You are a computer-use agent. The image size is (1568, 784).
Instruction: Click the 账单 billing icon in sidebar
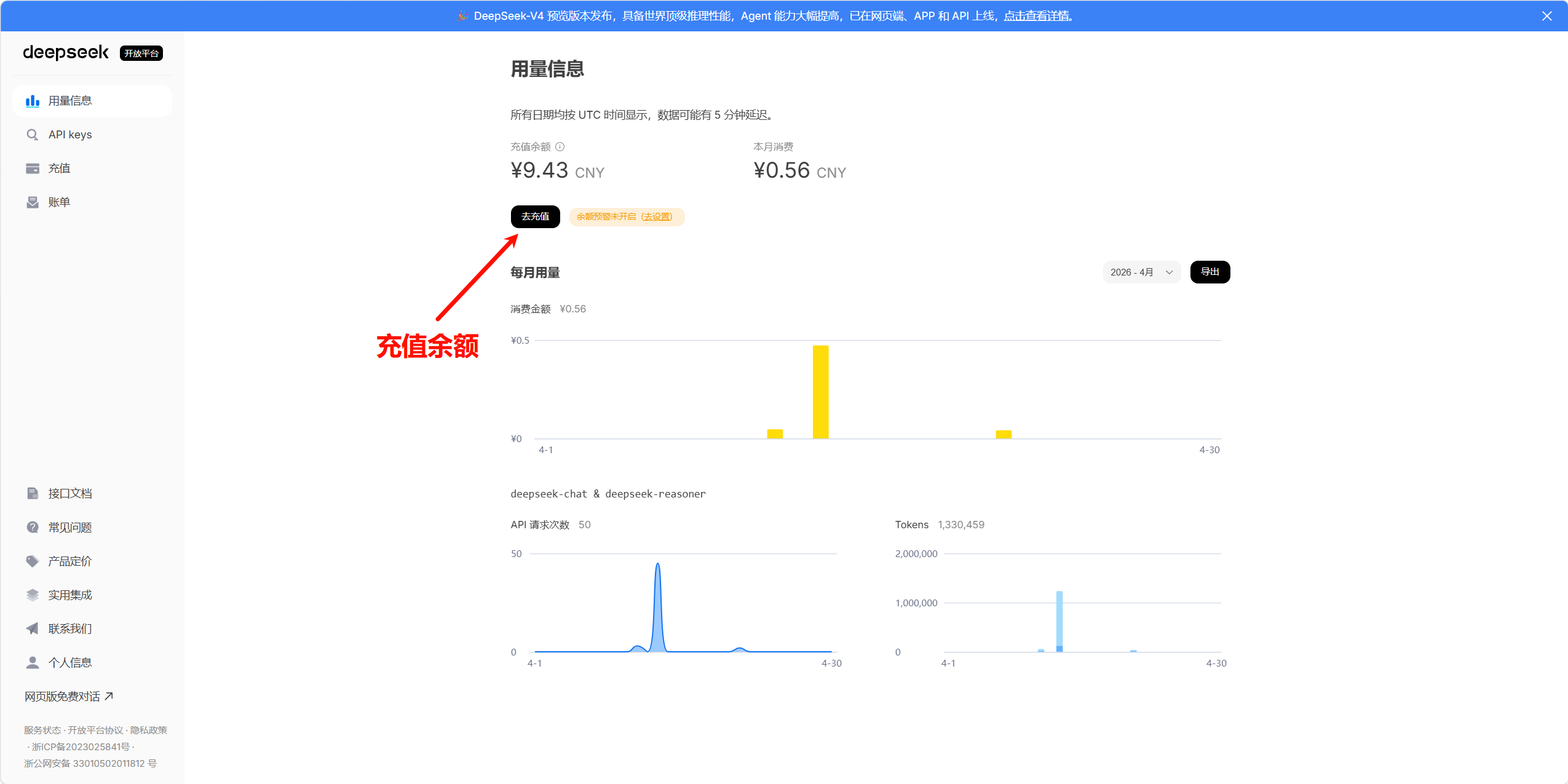33,202
